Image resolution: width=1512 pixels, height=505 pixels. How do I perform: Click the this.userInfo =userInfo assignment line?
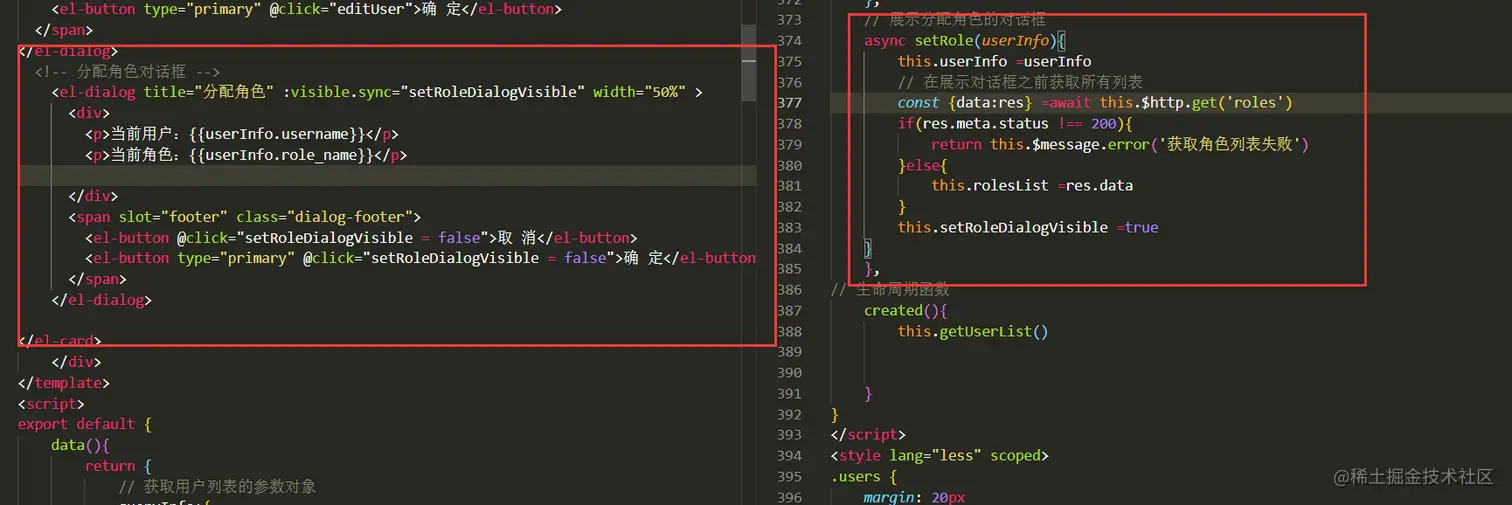pyautogui.click(x=994, y=62)
